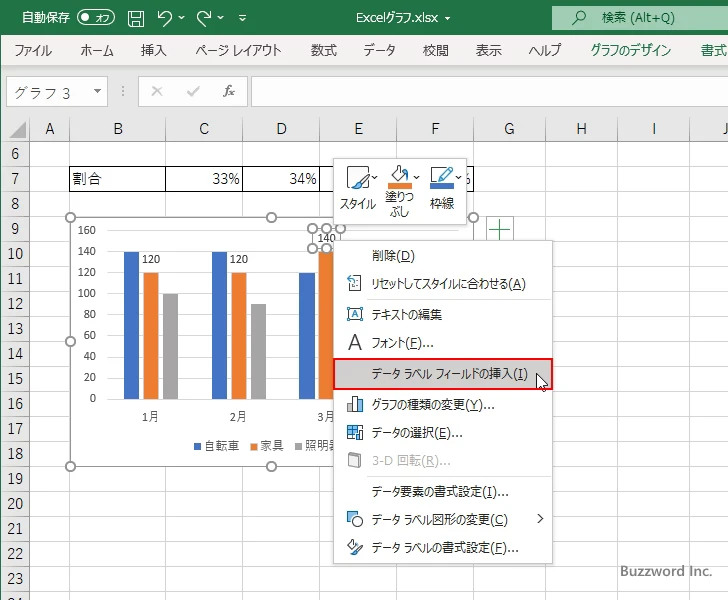Click the formula bar input area

pyautogui.click(x=489, y=92)
